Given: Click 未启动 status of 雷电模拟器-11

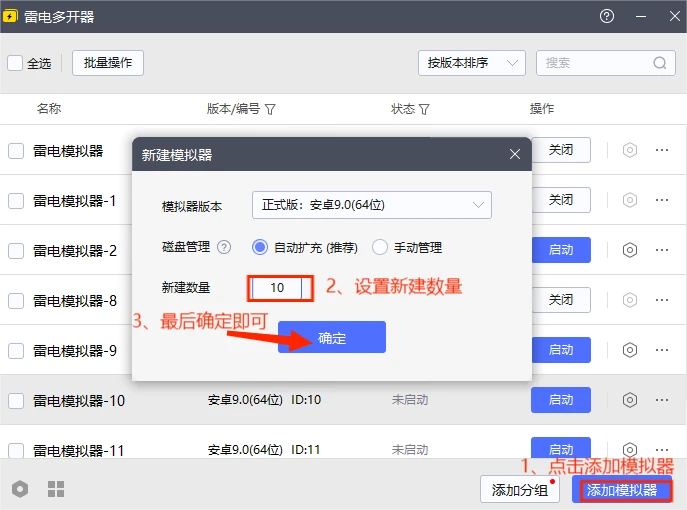Looking at the screenshot, I should point(410,450).
